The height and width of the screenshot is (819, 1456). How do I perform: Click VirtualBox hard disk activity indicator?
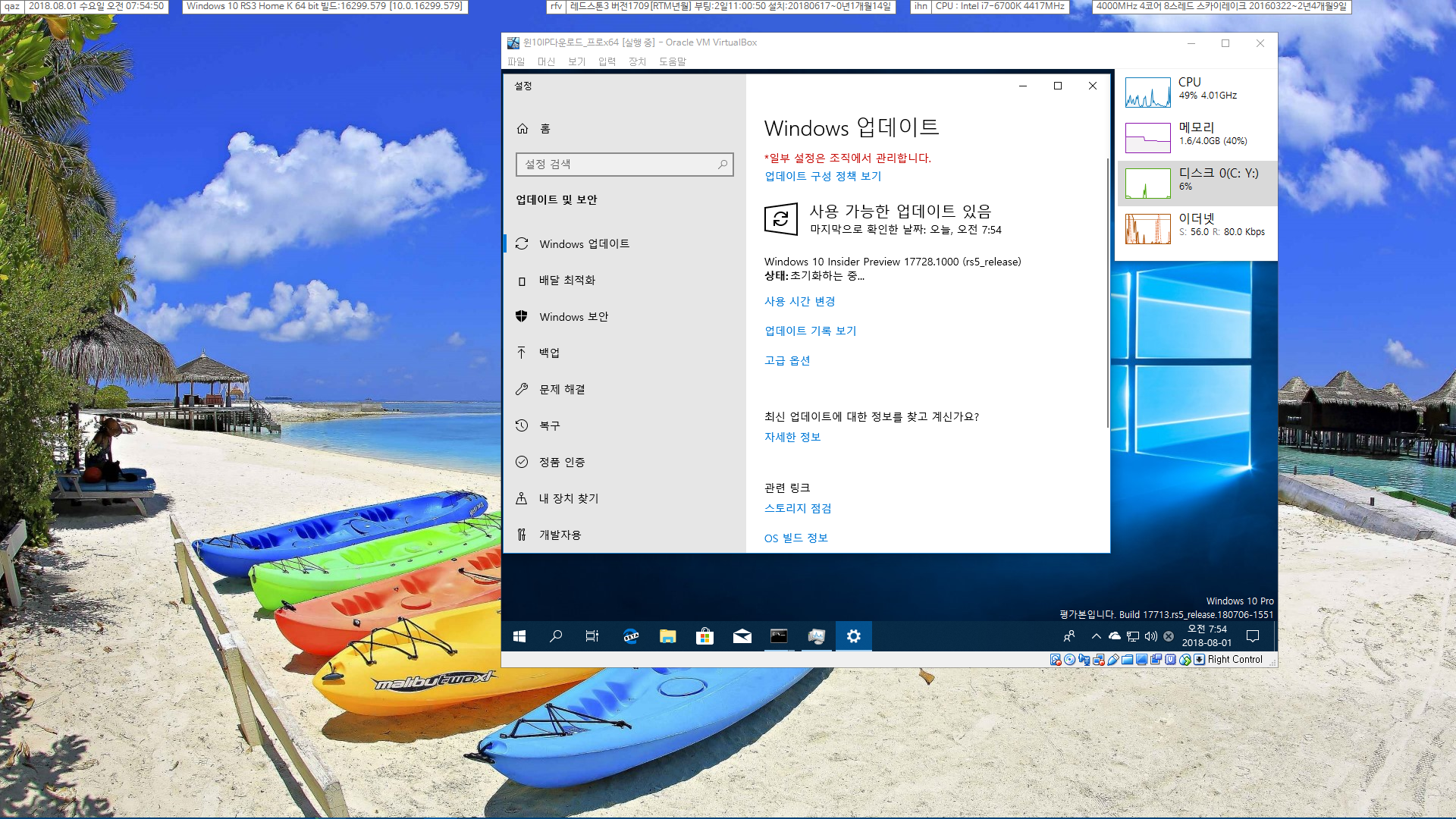point(1056,660)
